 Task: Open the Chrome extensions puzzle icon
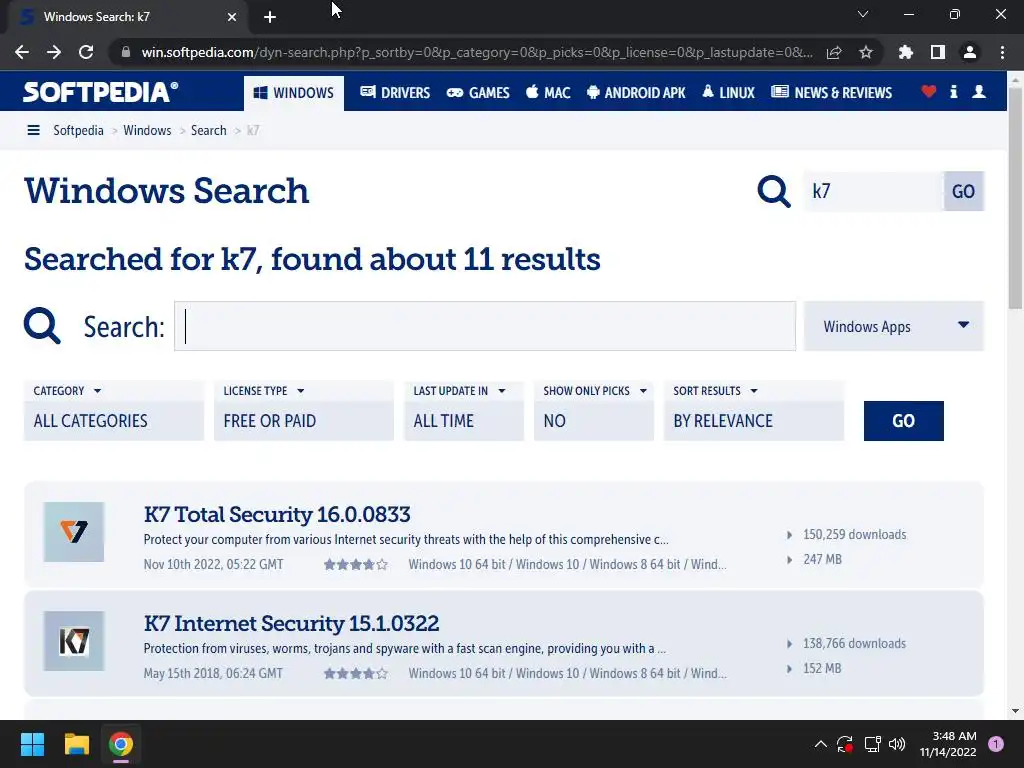tap(906, 52)
